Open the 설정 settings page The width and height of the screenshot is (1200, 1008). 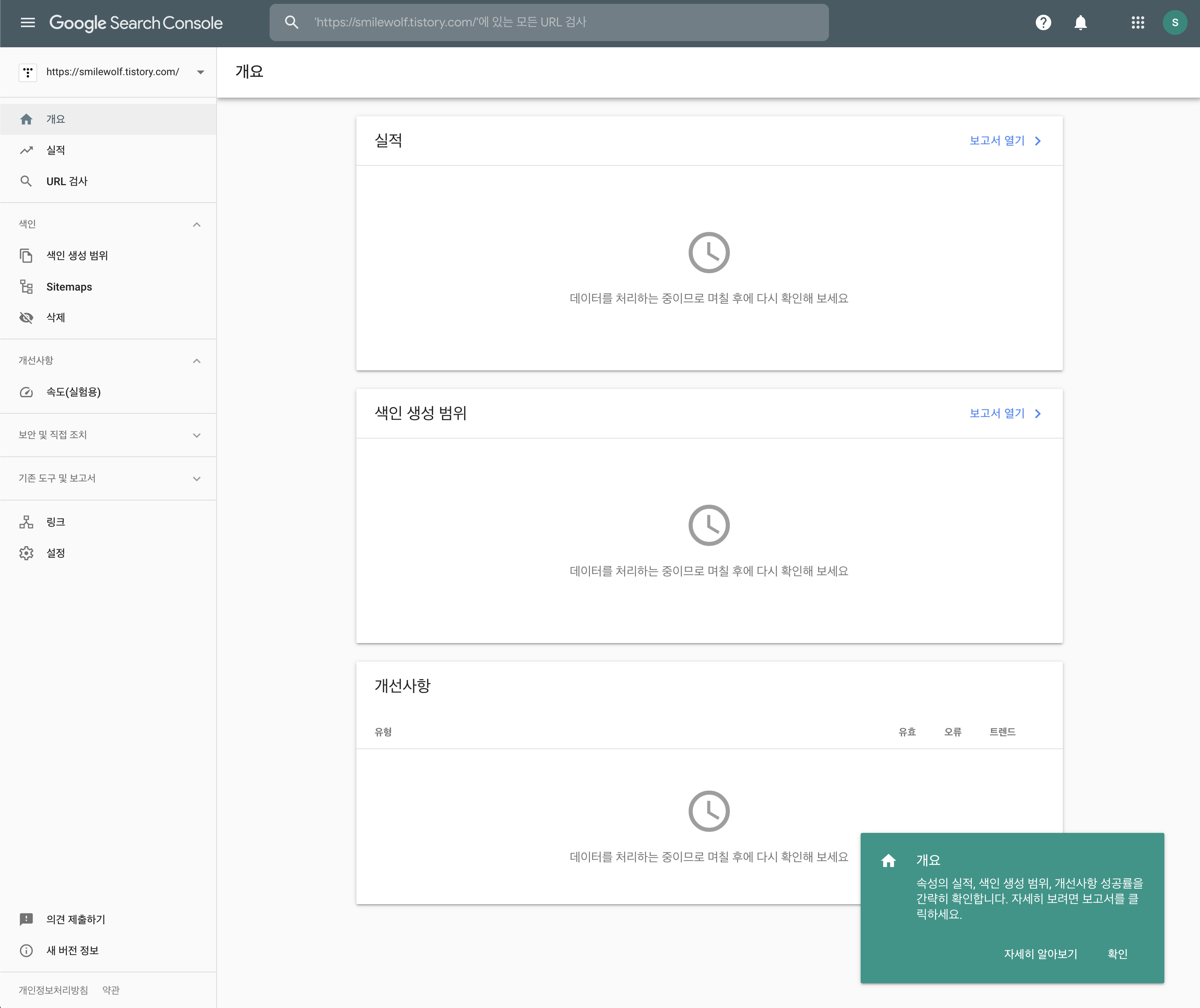(x=55, y=553)
